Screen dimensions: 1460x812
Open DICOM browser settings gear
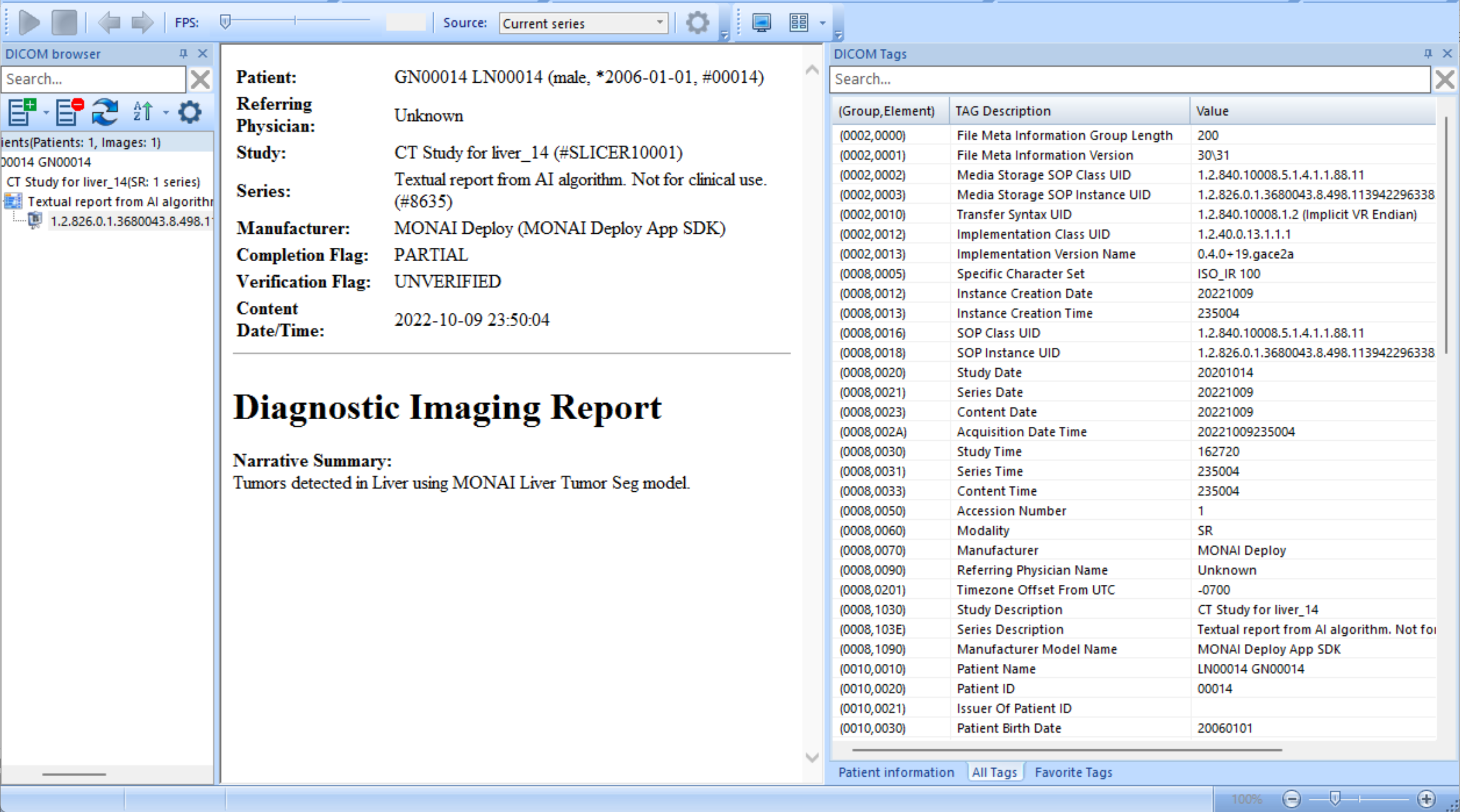click(189, 112)
